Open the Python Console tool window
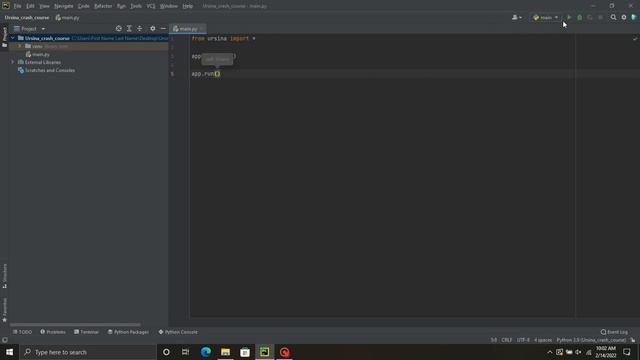Image resolution: width=640 pixels, height=360 pixels. [x=178, y=332]
